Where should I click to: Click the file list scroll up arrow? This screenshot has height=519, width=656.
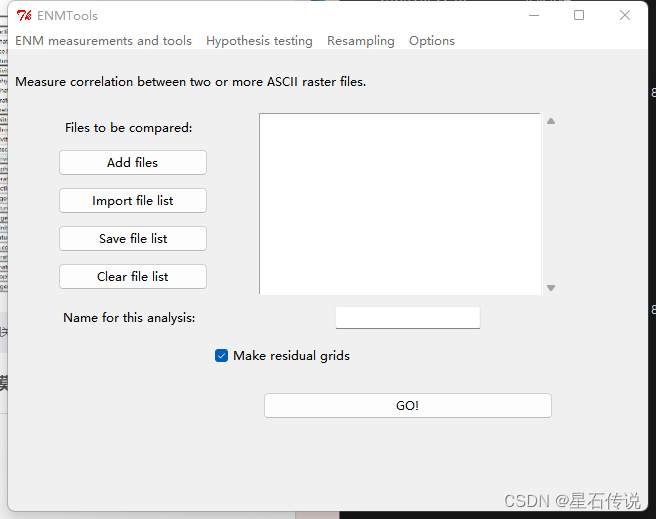pos(551,121)
